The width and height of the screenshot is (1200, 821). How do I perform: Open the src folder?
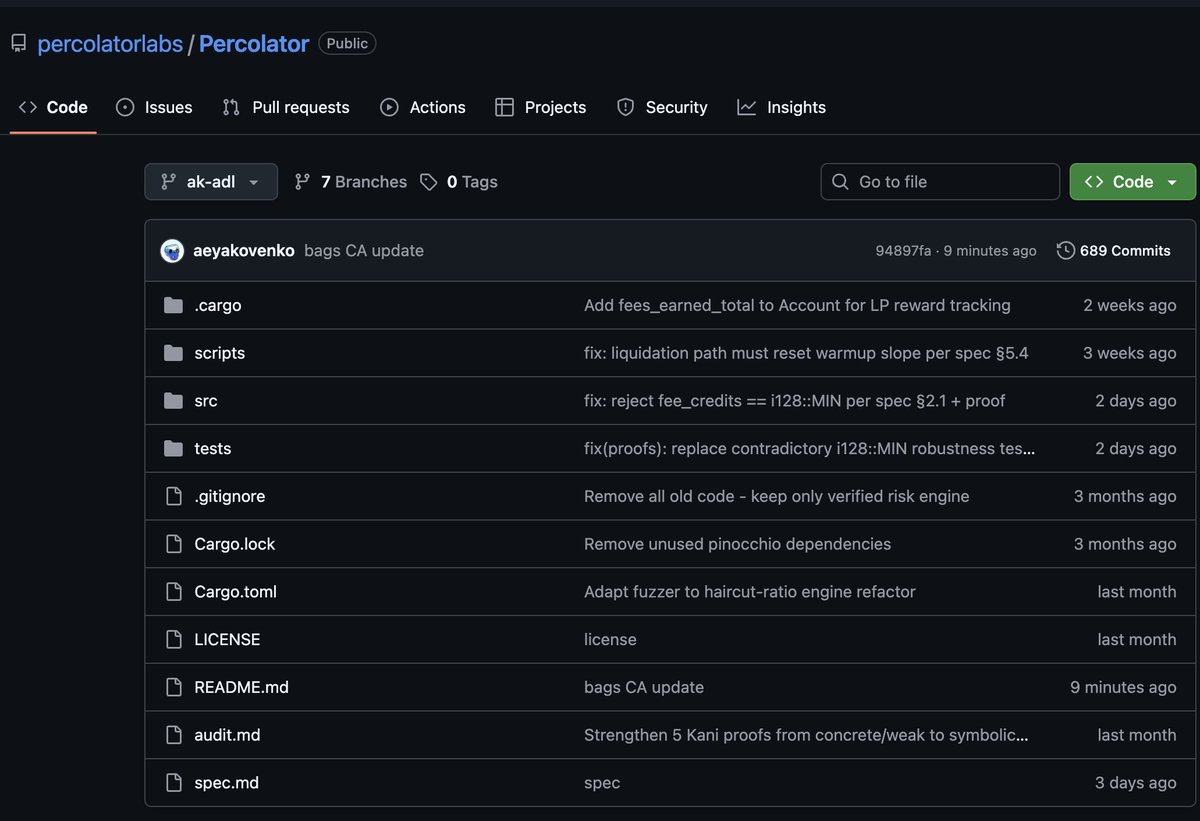[x=206, y=401]
